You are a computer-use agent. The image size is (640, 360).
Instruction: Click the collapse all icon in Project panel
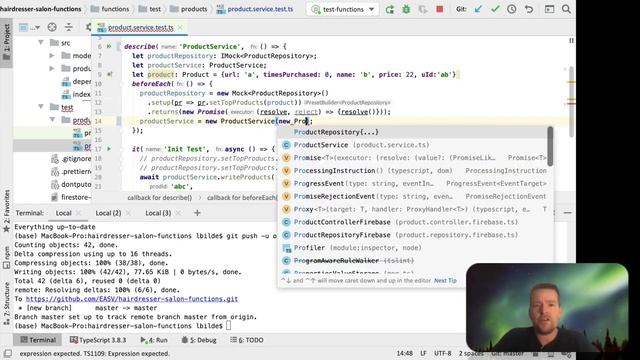(x=69, y=27)
